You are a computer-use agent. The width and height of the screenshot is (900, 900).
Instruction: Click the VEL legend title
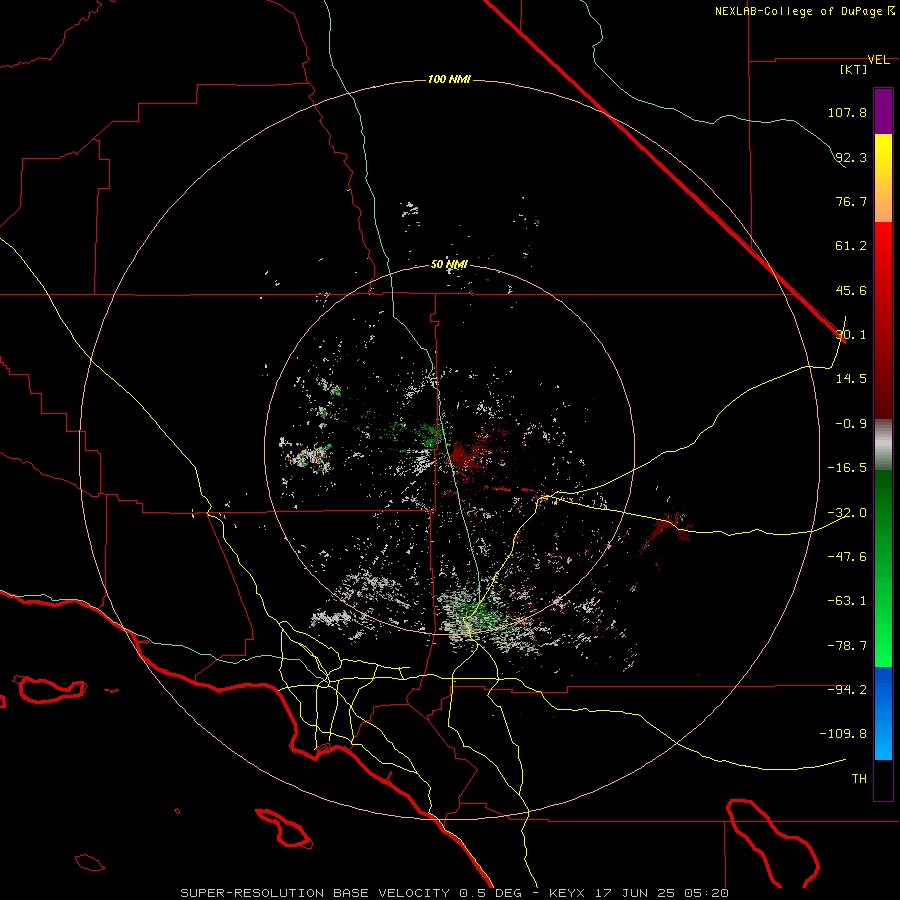[x=878, y=60]
